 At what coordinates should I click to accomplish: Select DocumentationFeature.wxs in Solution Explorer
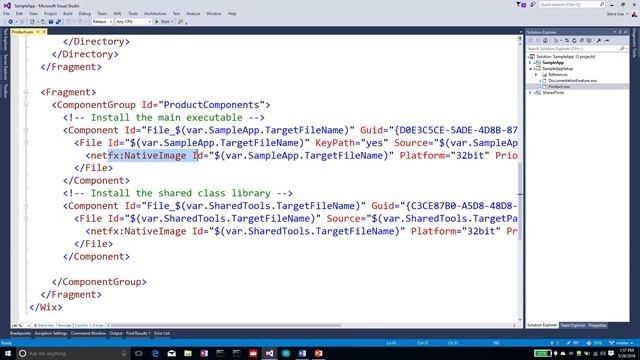click(x=572, y=81)
